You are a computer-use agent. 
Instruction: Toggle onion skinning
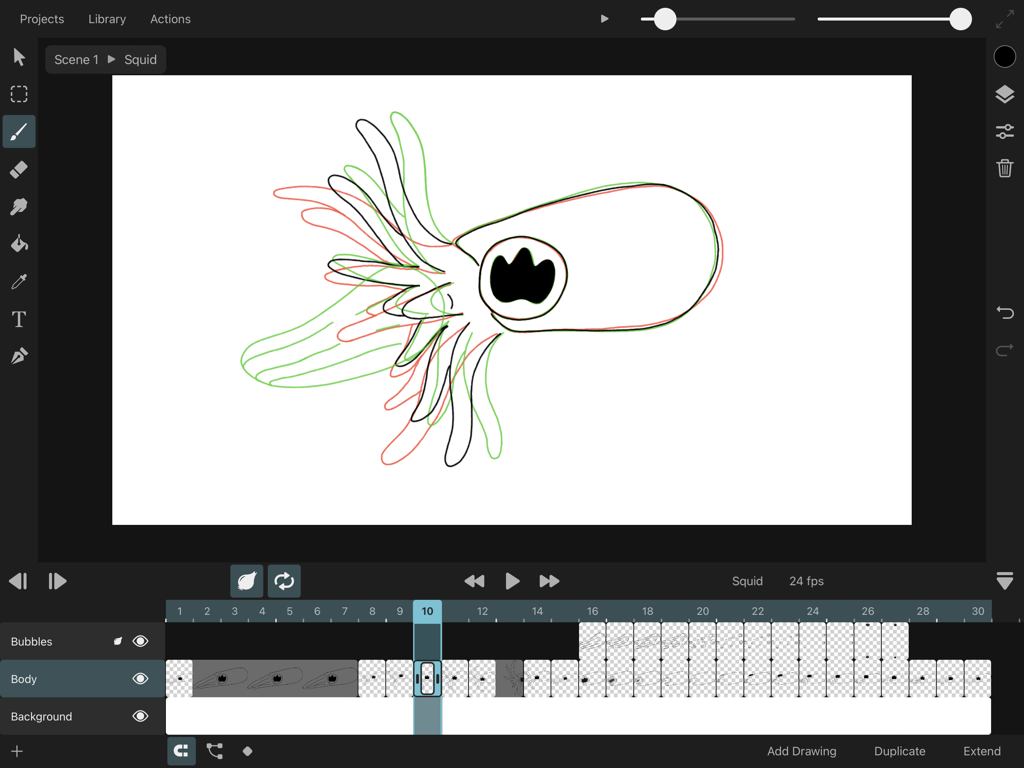[247, 581]
